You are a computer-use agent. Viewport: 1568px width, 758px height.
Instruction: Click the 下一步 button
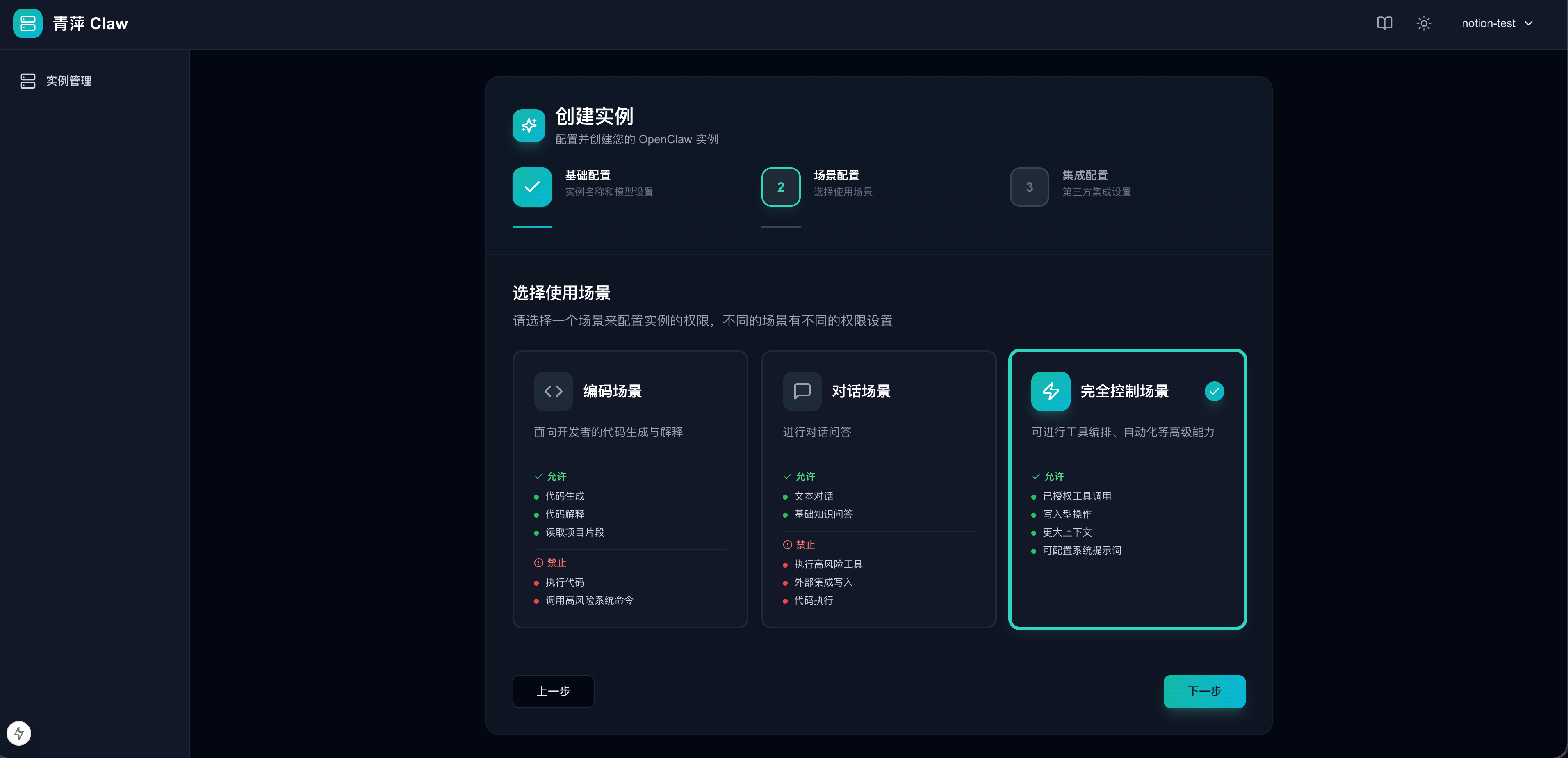[1203, 691]
